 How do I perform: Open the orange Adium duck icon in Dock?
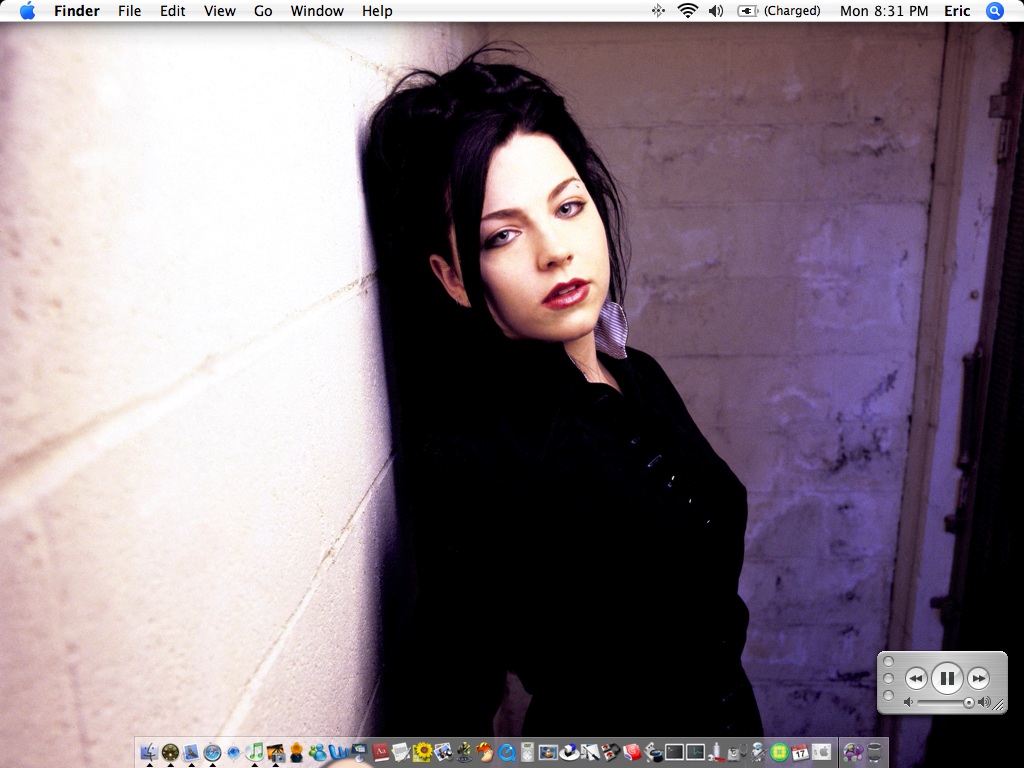tap(296, 752)
